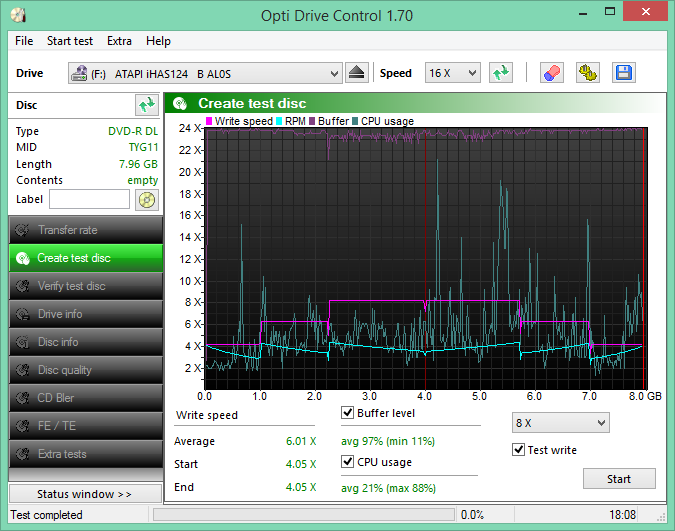Screen dimensions: 675x531
Task: Click the teal CPU usage legend swatch
Action: coord(355,121)
